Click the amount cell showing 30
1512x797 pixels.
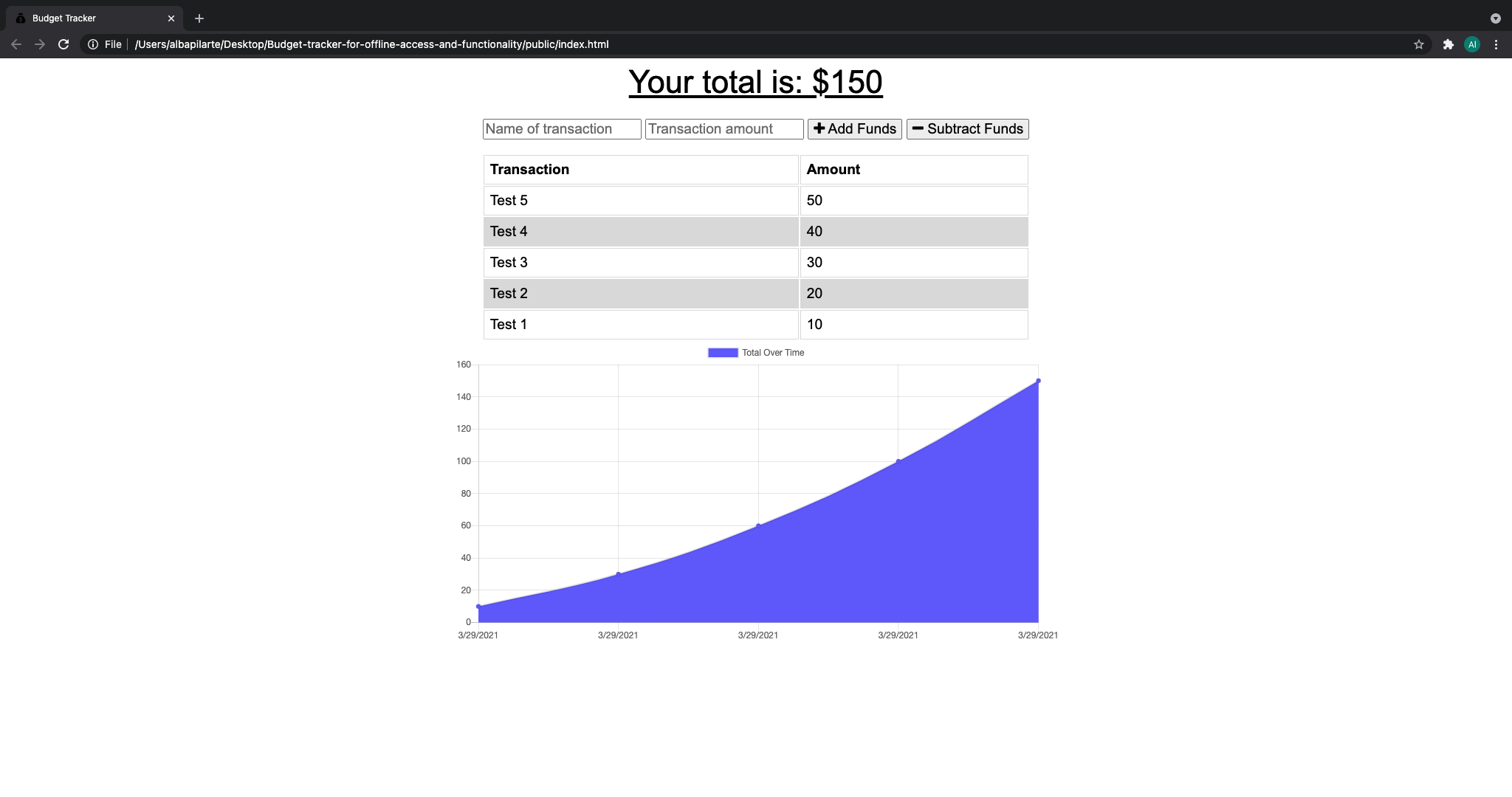click(x=914, y=263)
